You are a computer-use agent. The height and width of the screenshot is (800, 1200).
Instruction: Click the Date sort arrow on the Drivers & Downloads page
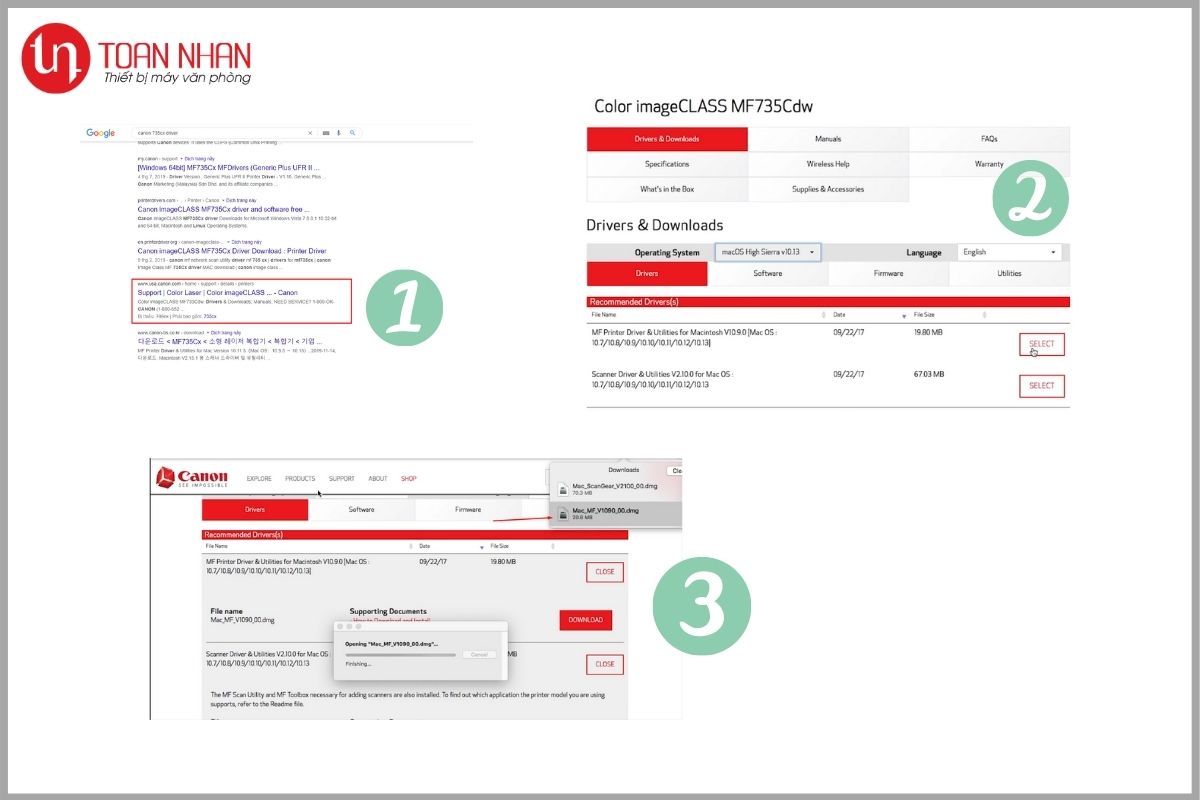[x=904, y=315]
